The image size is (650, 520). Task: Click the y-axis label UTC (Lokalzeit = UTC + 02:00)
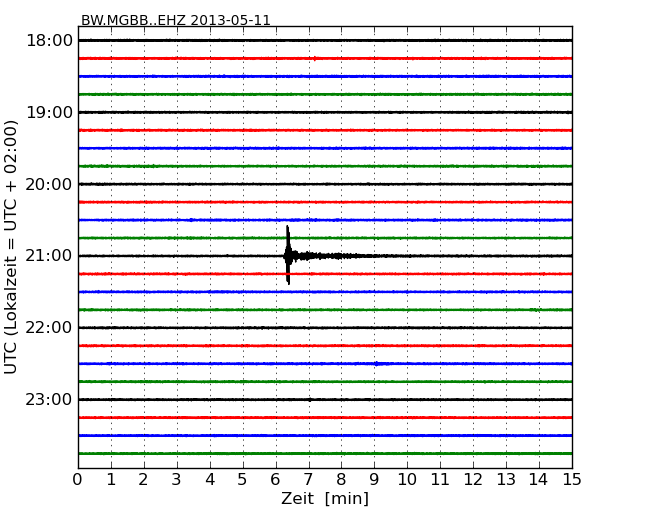pyautogui.click(x=11, y=247)
